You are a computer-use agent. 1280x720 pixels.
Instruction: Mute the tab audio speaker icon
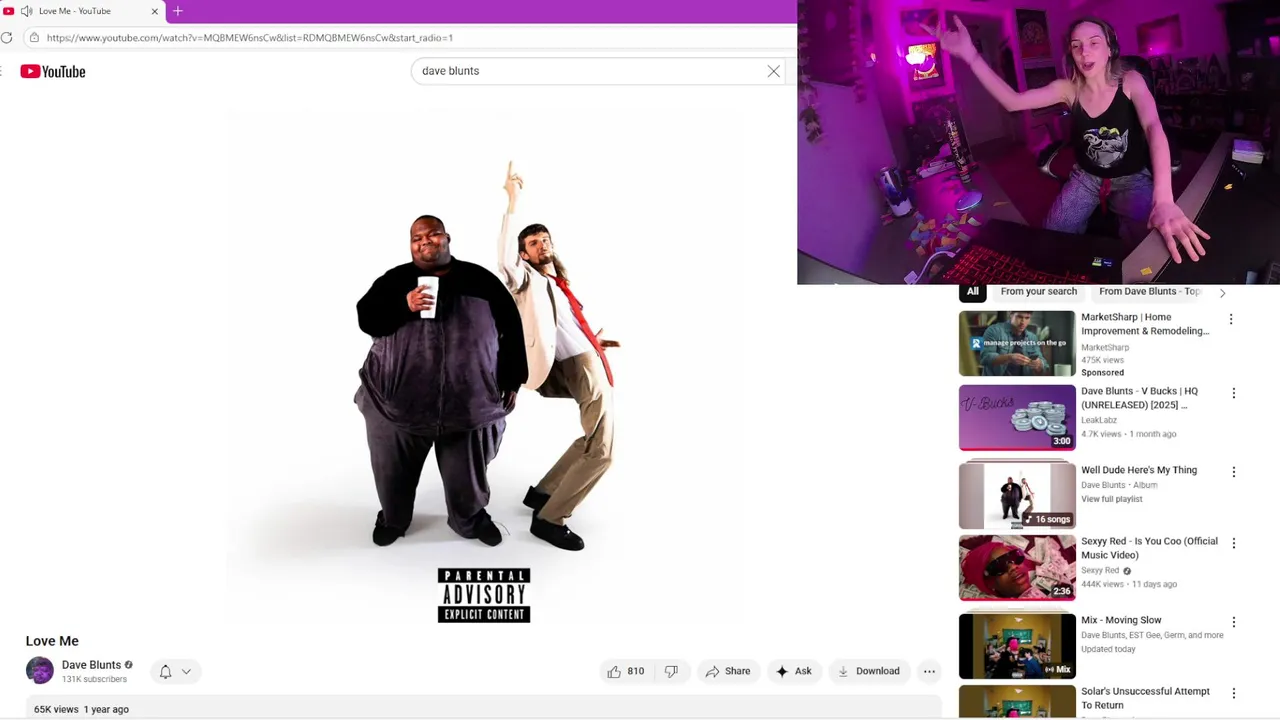(x=26, y=11)
